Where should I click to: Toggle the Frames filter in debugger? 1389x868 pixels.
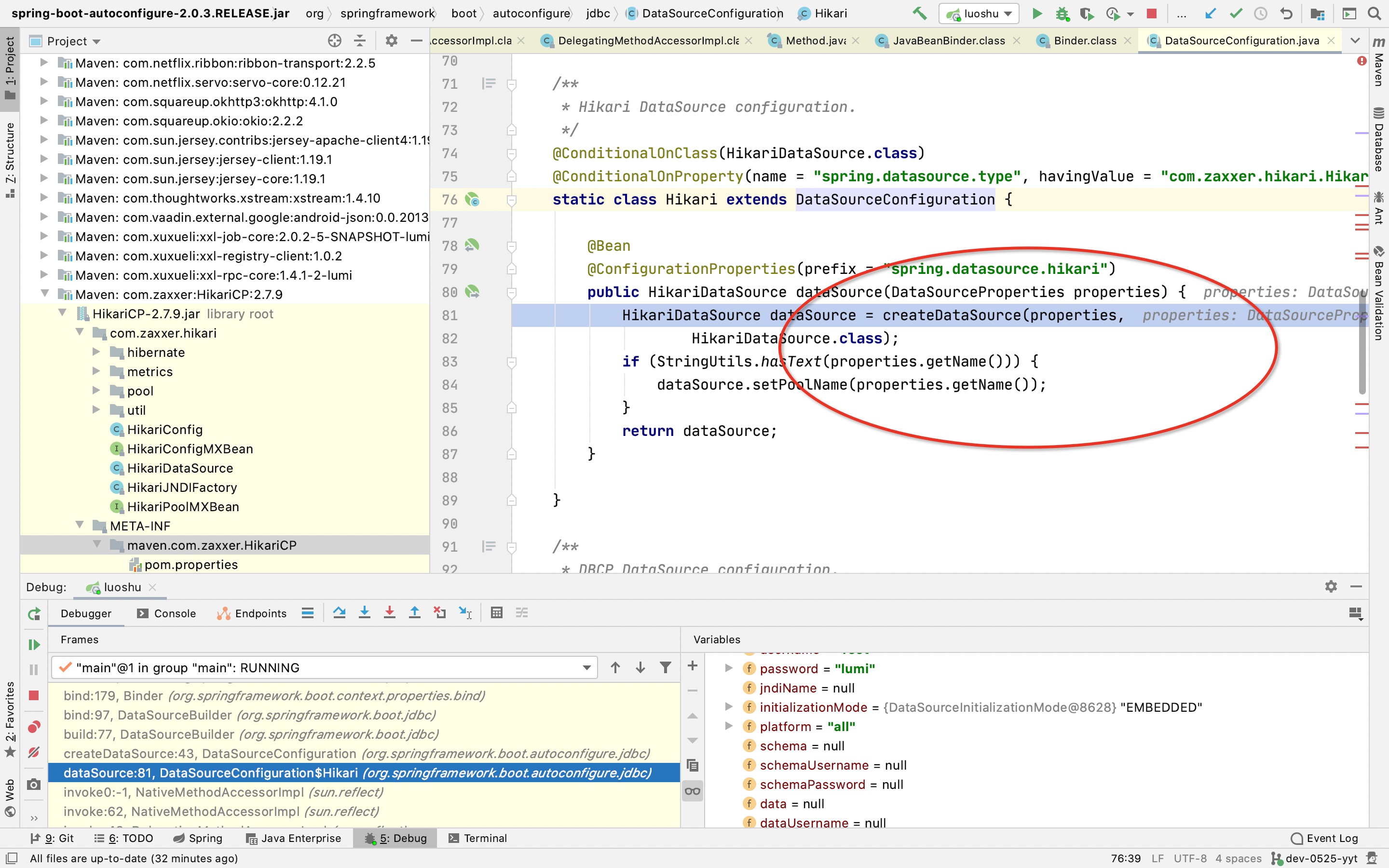click(665, 667)
